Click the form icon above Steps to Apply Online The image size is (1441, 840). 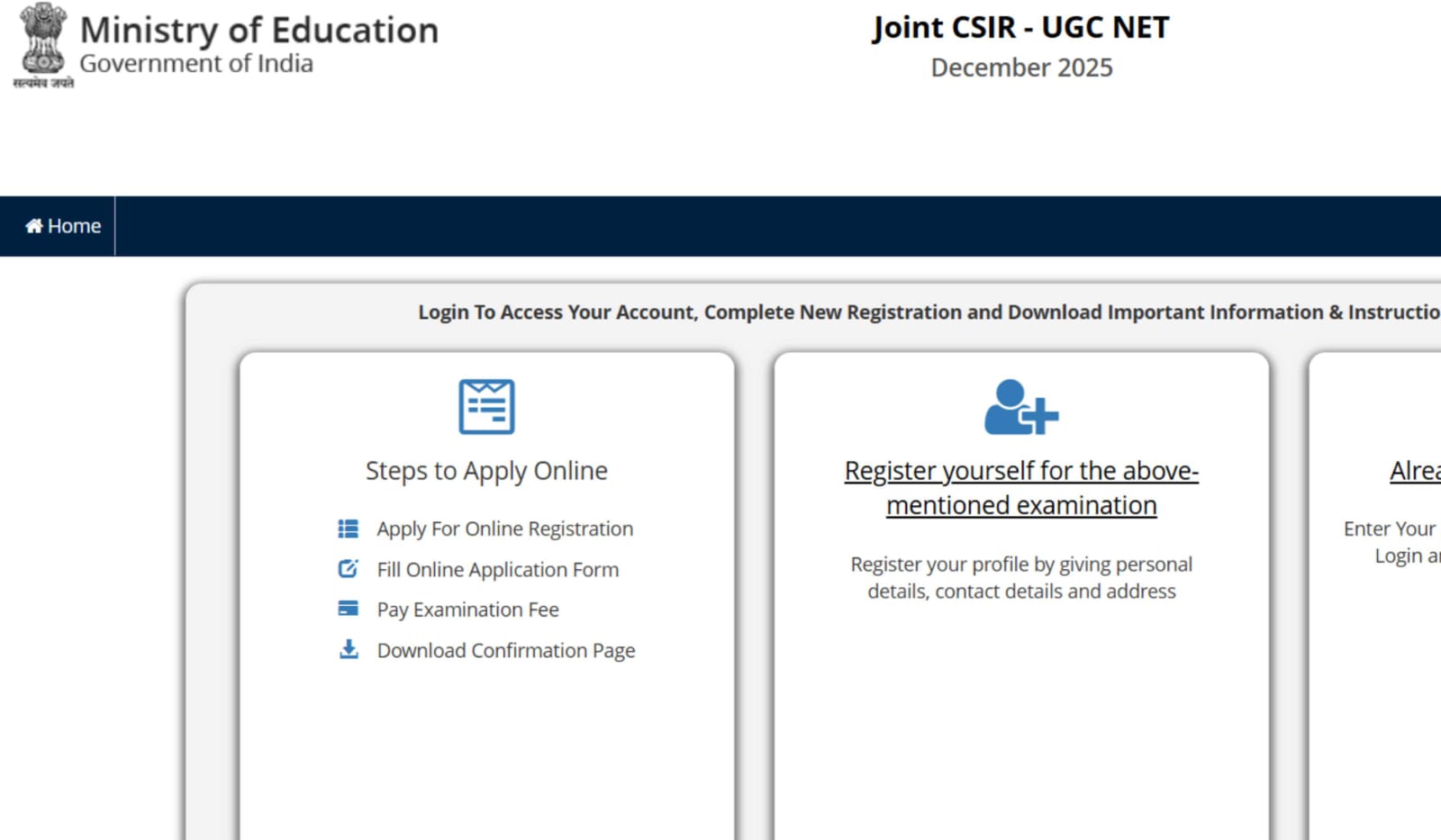tap(486, 407)
